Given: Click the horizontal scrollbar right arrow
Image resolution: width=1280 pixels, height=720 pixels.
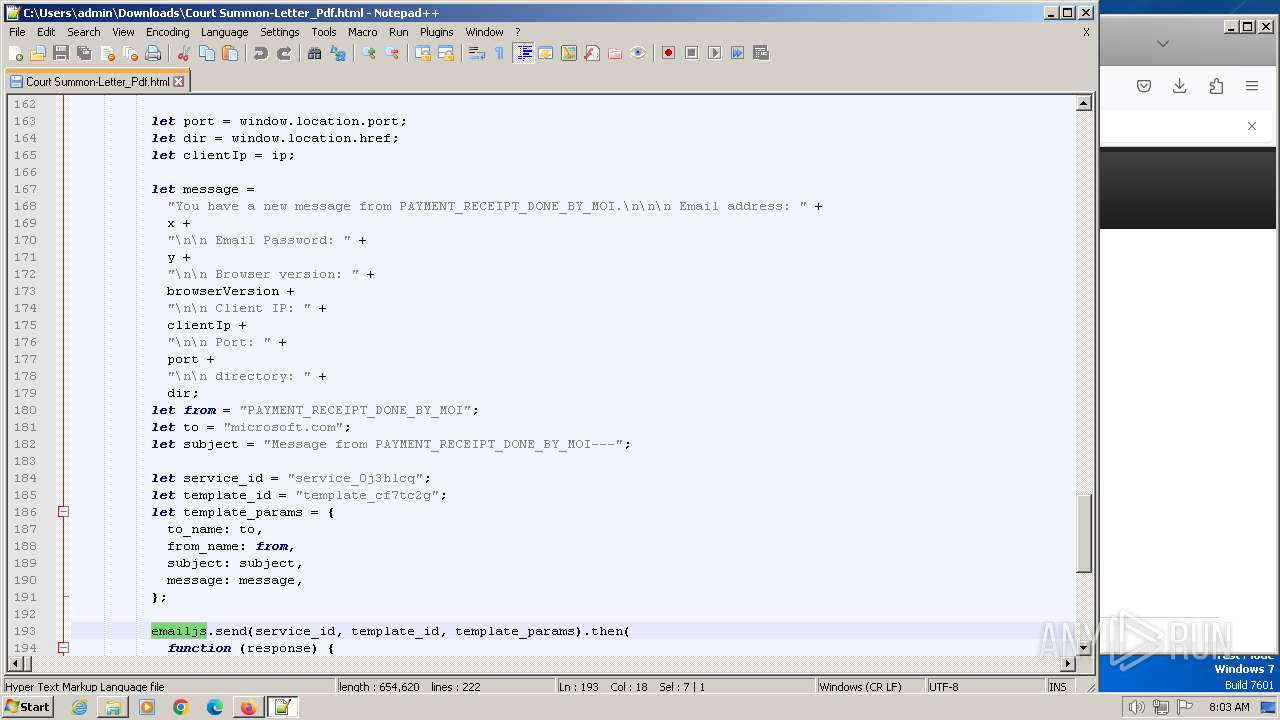Looking at the screenshot, I should tap(1068, 664).
